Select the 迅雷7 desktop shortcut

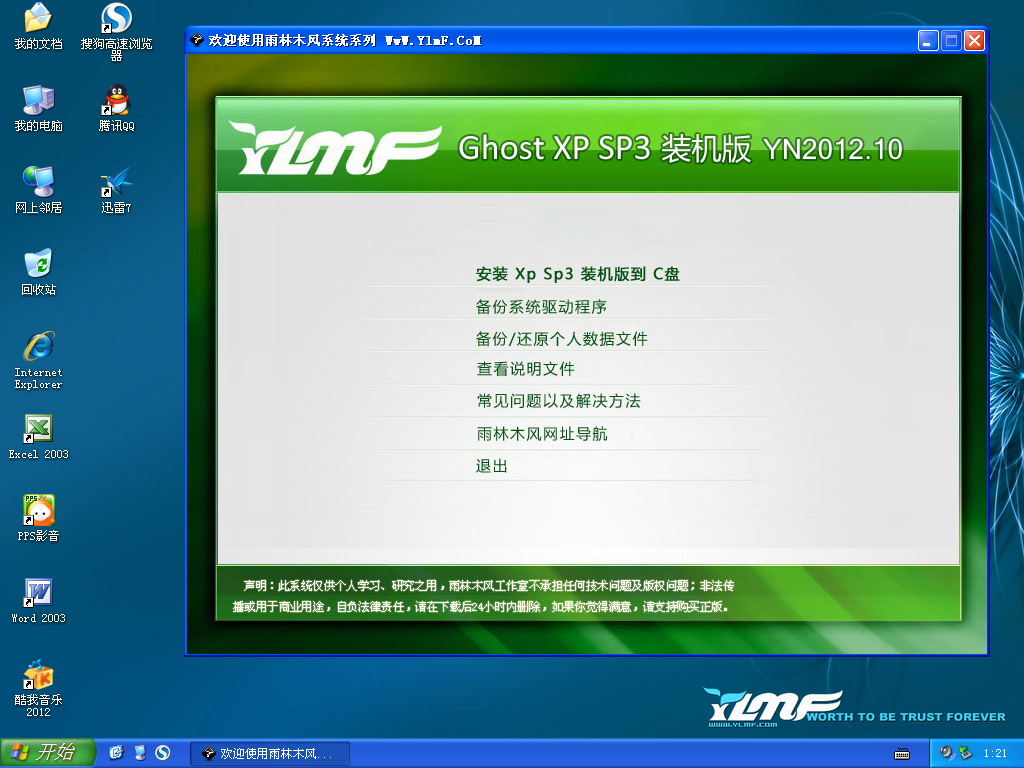coord(116,190)
